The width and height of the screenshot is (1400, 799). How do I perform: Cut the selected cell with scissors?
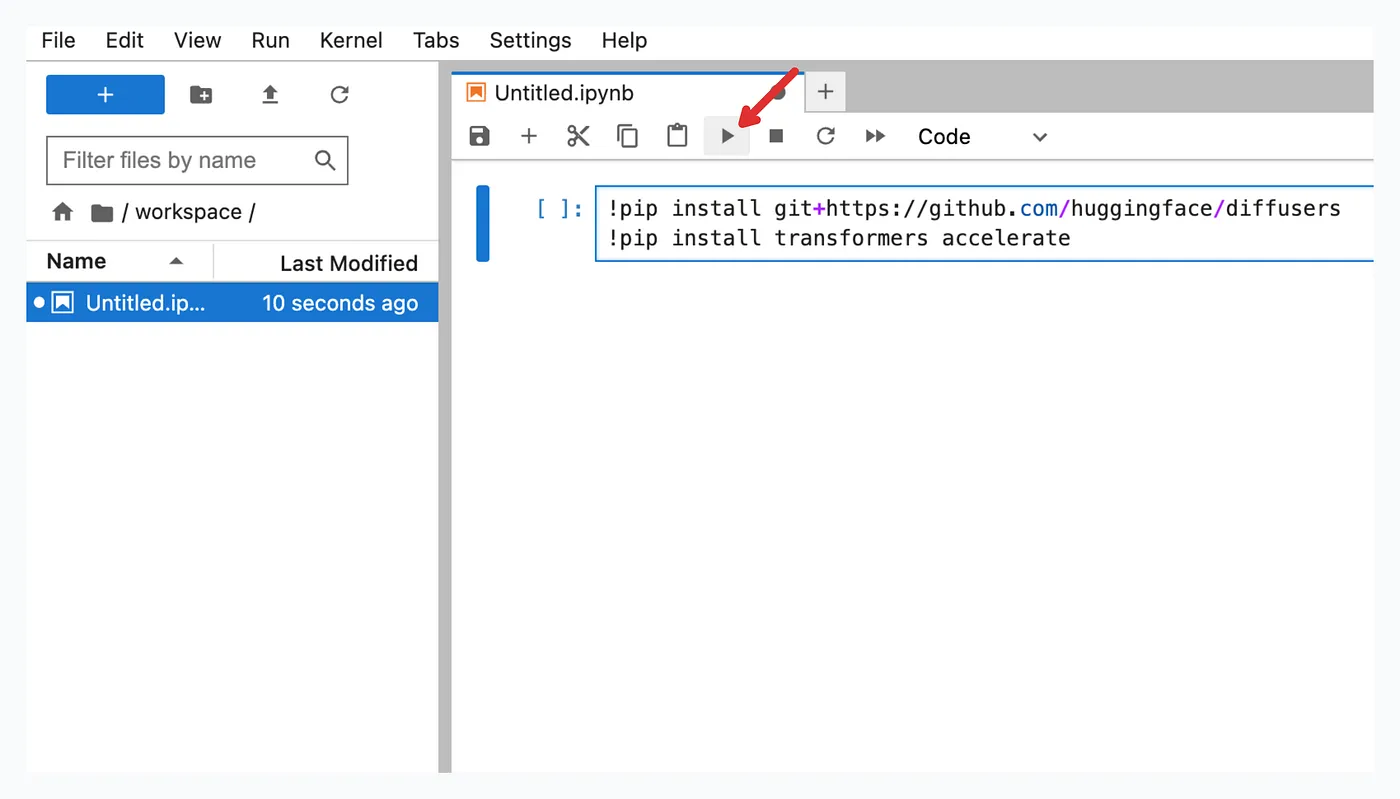[578, 137]
